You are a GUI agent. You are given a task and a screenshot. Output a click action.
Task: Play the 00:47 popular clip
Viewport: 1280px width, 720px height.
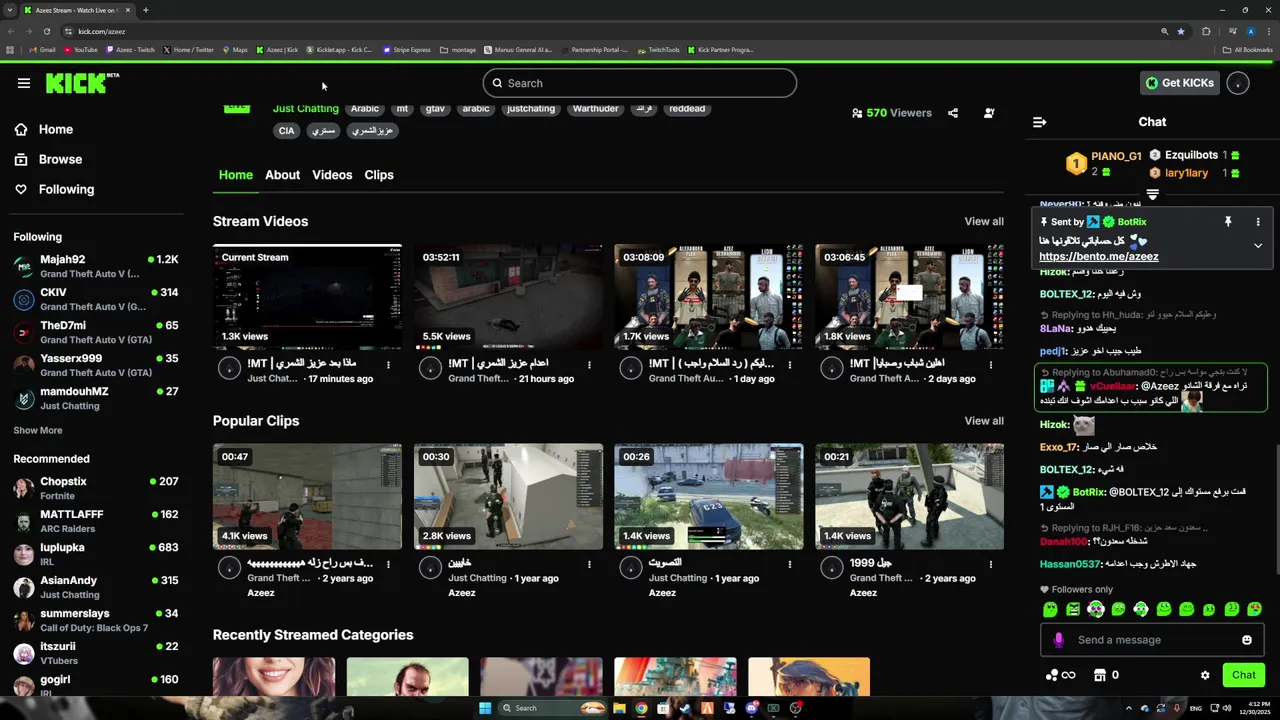coord(307,497)
